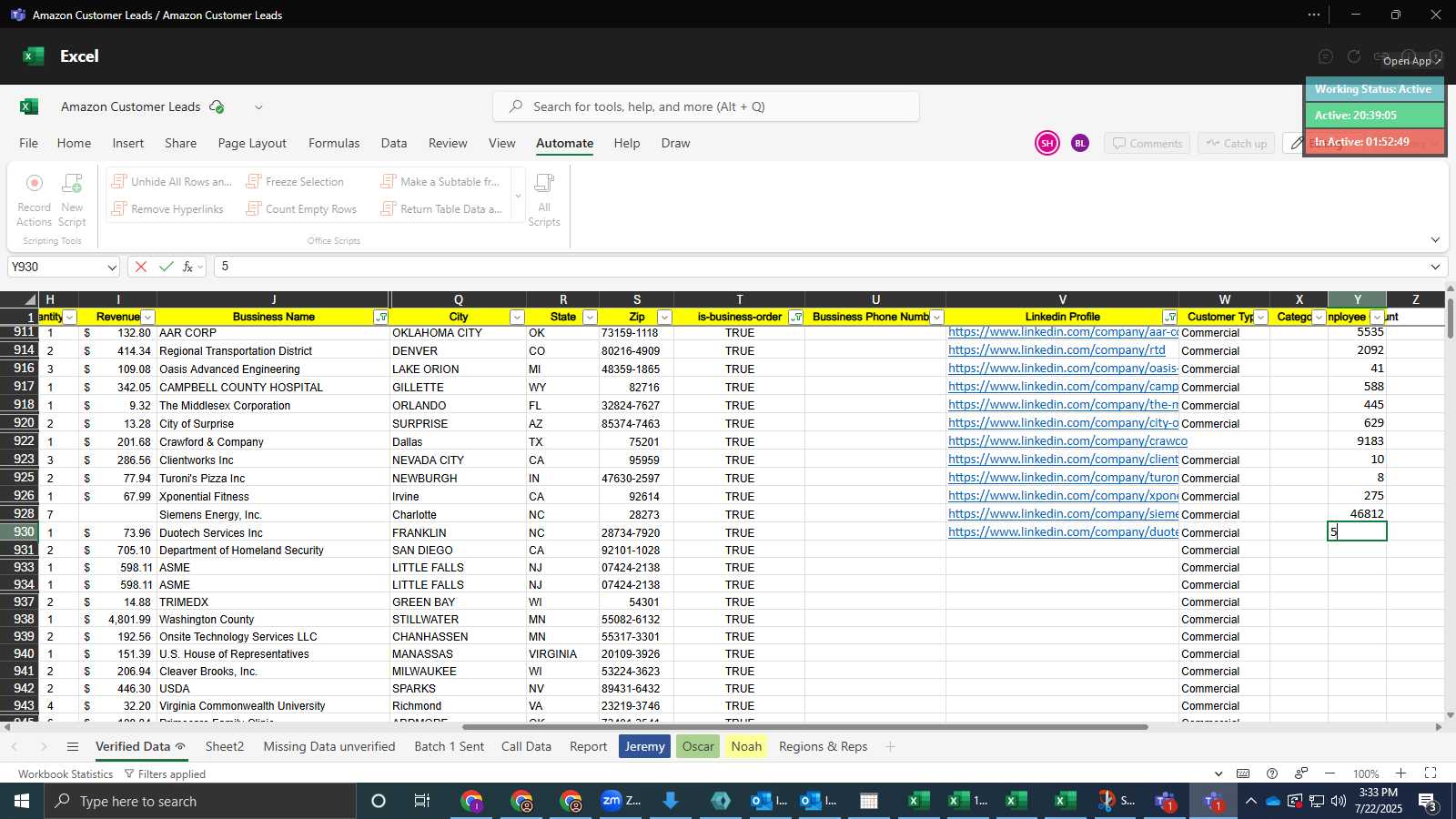Open the Help icon in status bar
Screen dimensions: 1456x819
[1272, 773]
